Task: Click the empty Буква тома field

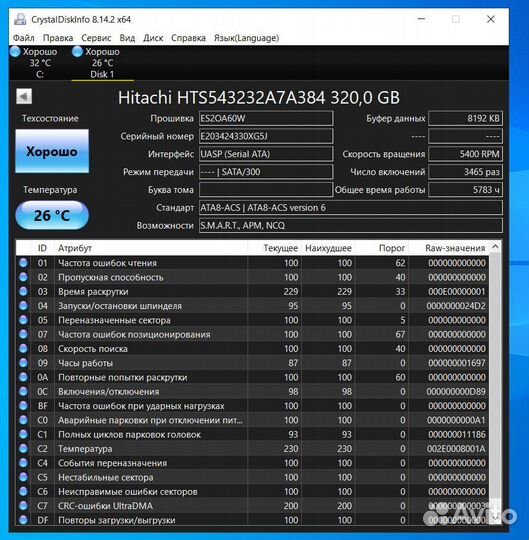Action: coord(266,190)
